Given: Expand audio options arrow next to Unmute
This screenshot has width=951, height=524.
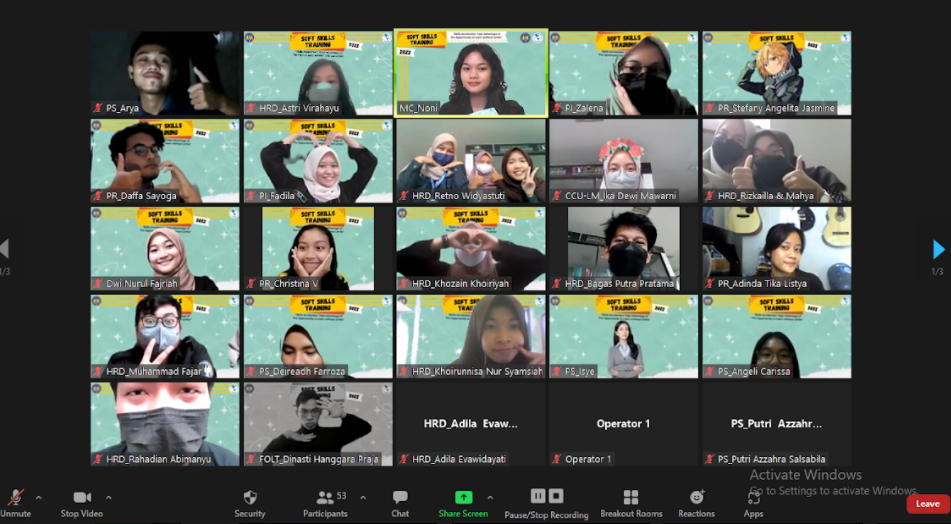Looking at the screenshot, I should click(39, 497).
